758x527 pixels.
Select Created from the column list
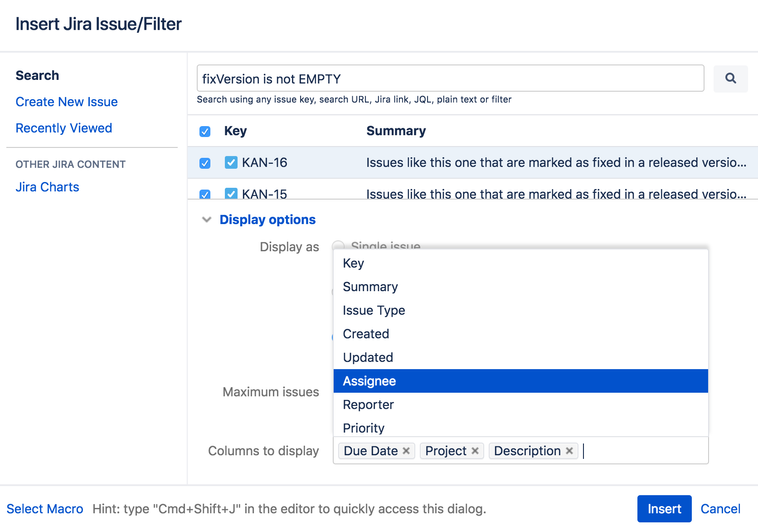(521, 334)
